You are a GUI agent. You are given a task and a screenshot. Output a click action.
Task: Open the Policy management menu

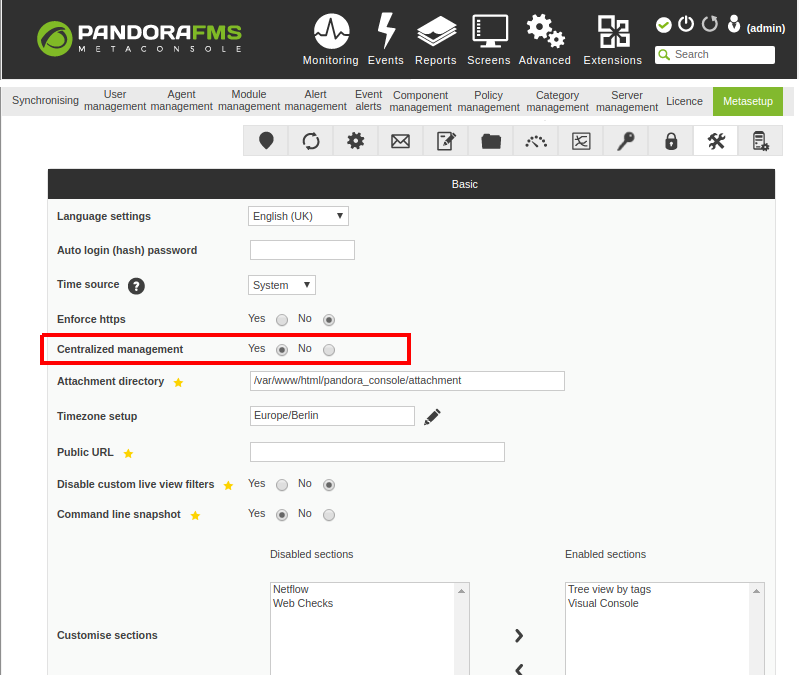(x=488, y=102)
